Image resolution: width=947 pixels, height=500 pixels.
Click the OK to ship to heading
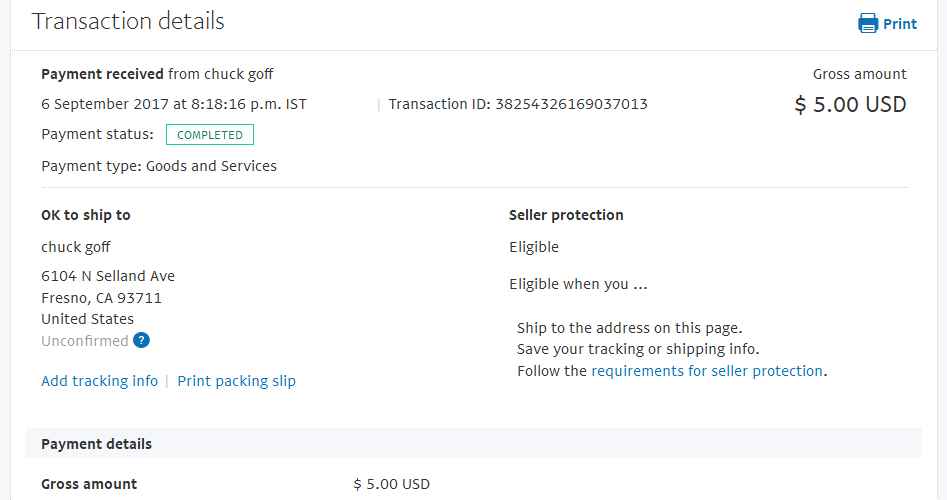pyautogui.click(x=86, y=215)
